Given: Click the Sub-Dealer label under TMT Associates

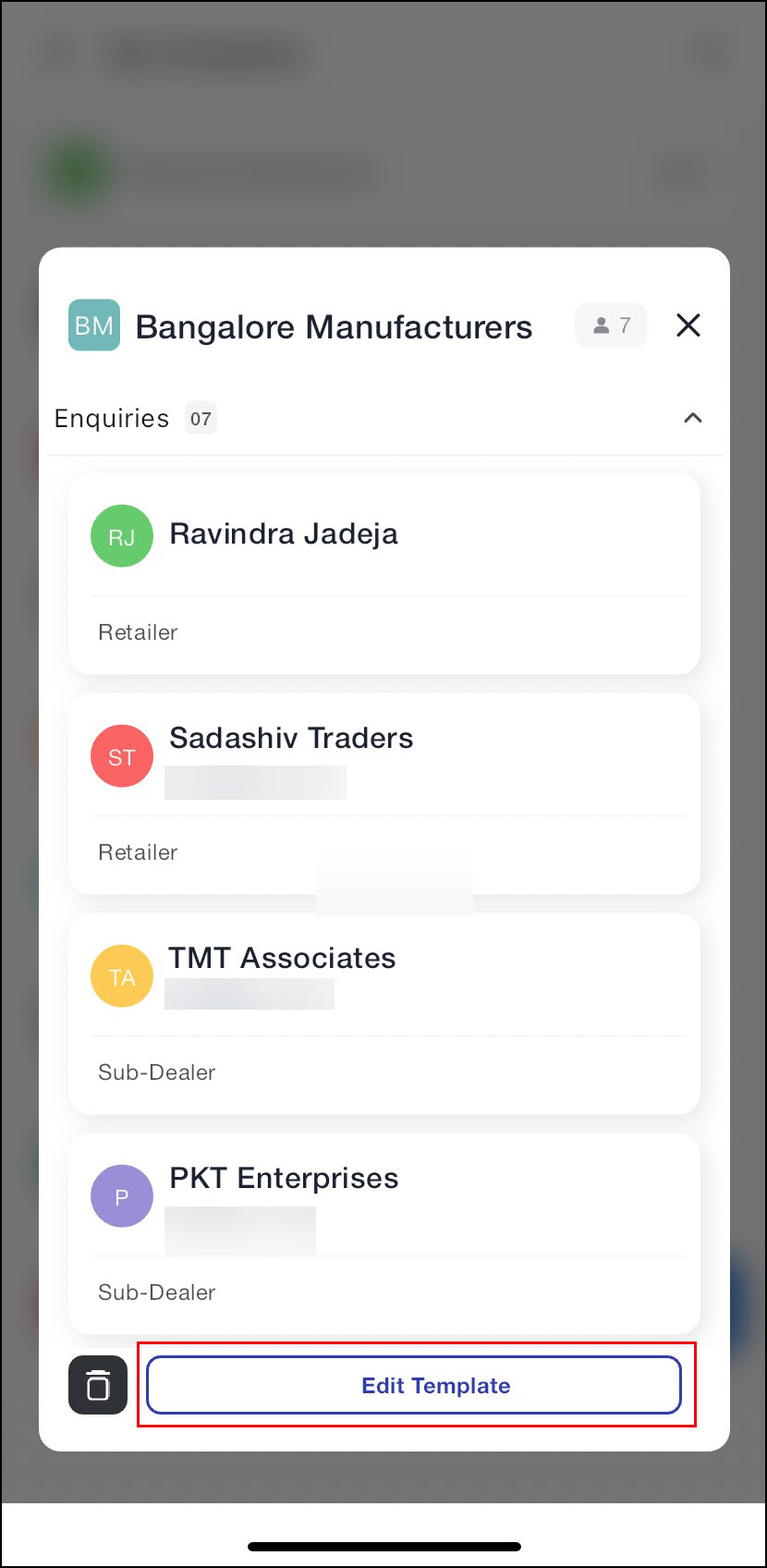Looking at the screenshot, I should click(157, 1072).
